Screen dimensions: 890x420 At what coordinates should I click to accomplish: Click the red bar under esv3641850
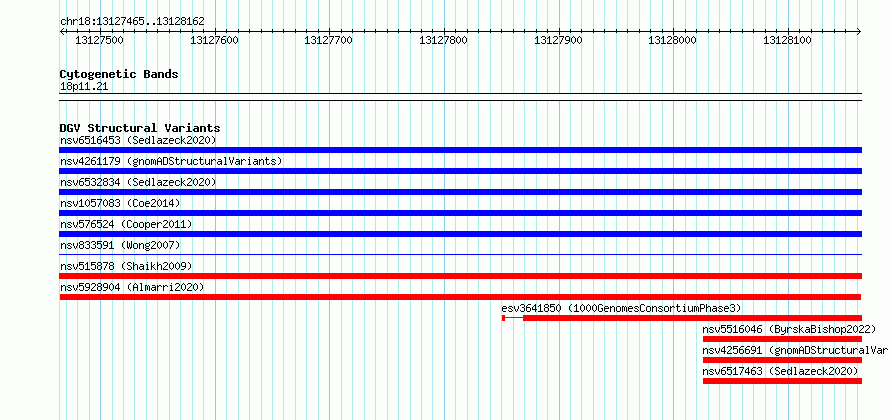click(x=682, y=318)
